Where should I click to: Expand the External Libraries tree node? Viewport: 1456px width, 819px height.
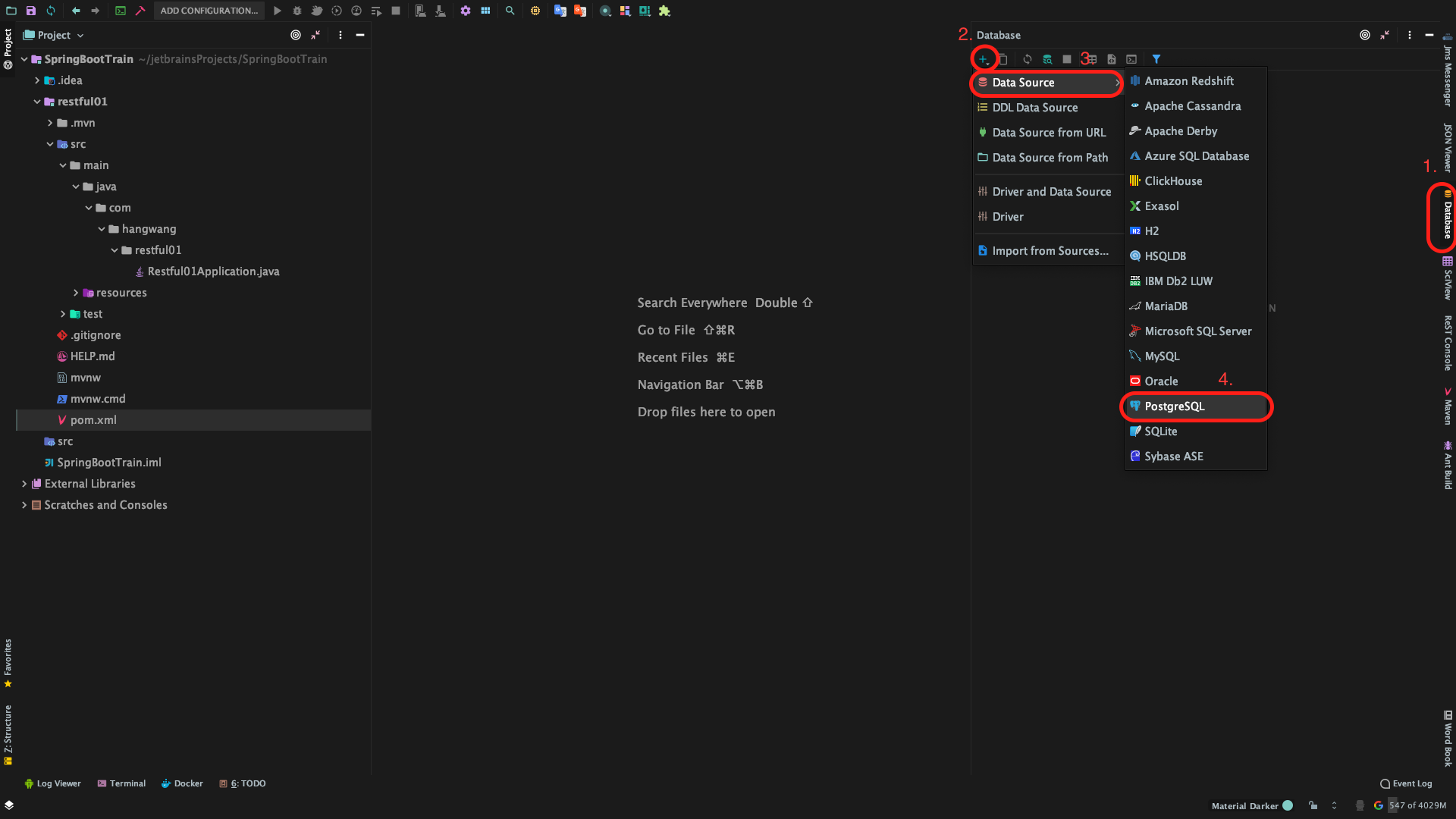click(24, 484)
